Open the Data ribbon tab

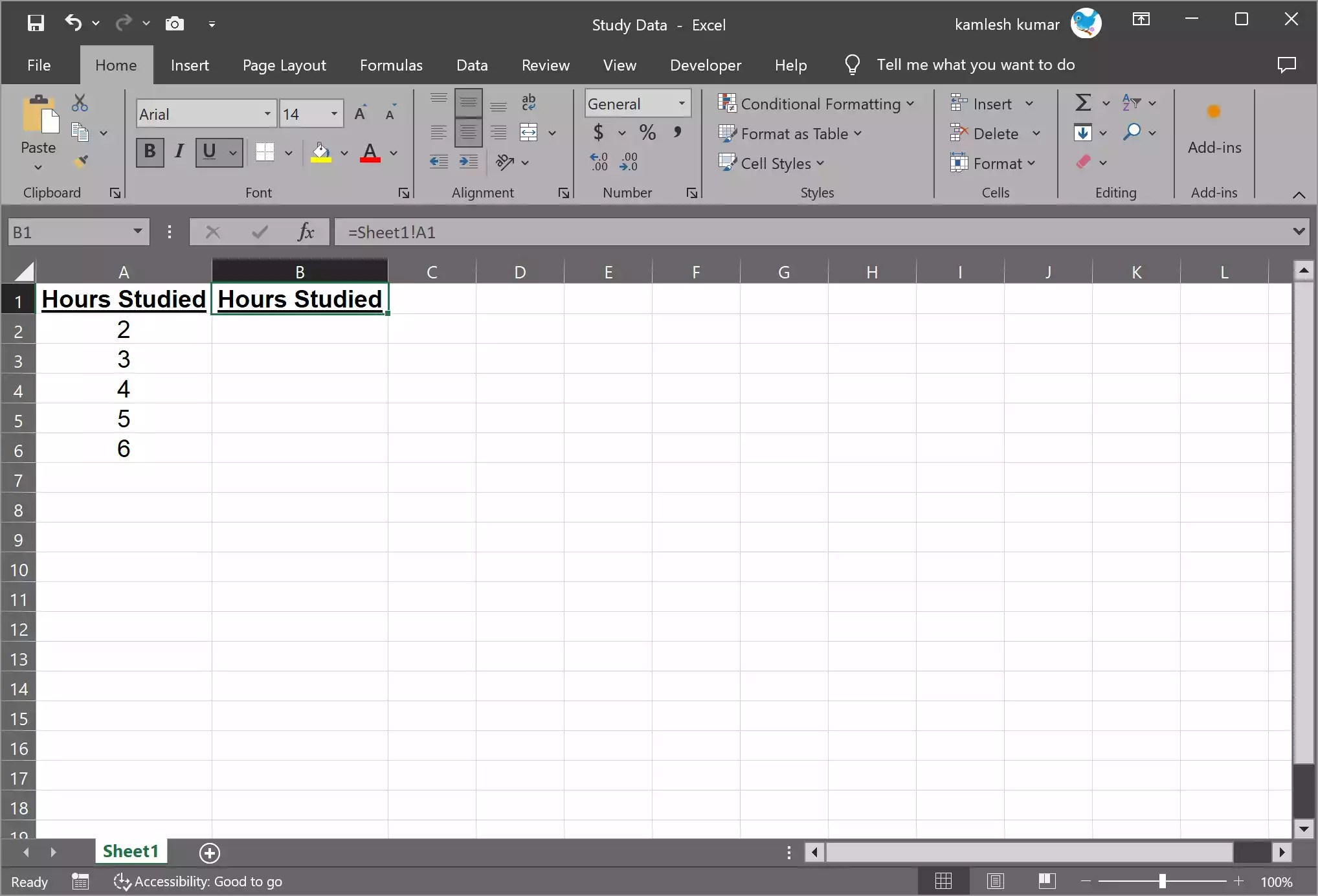(472, 65)
